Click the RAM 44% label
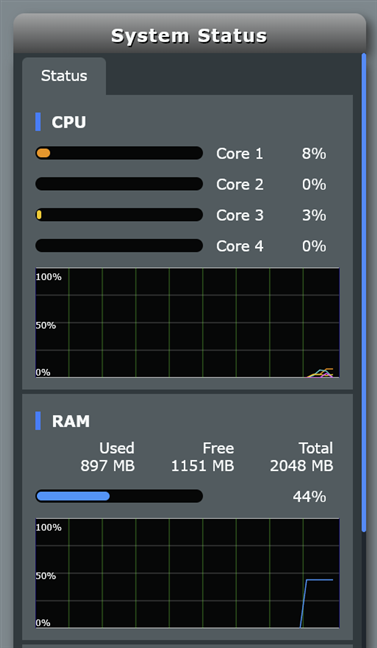 [x=310, y=496]
